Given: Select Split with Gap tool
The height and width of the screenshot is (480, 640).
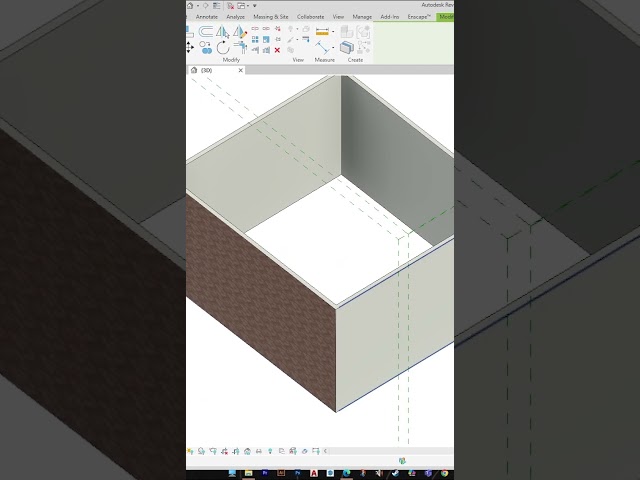Looking at the screenshot, I should click(266, 29).
